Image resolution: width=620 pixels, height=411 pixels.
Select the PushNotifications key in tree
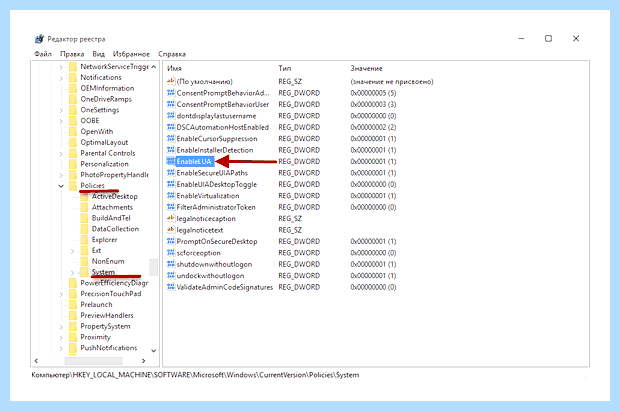click(x=109, y=348)
